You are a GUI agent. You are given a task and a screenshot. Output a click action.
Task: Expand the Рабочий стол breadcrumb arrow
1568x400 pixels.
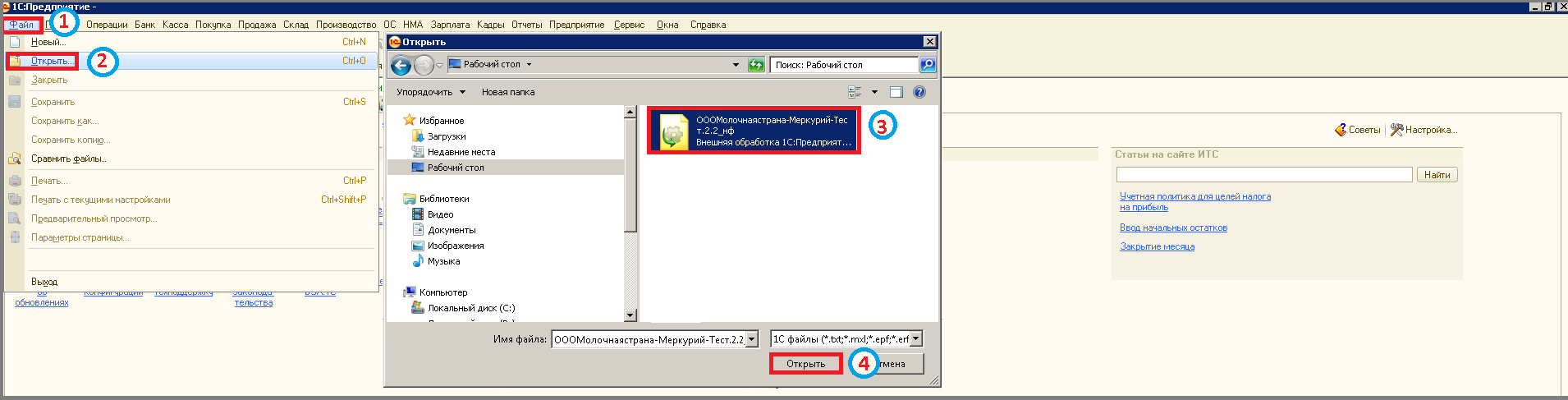click(x=529, y=64)
